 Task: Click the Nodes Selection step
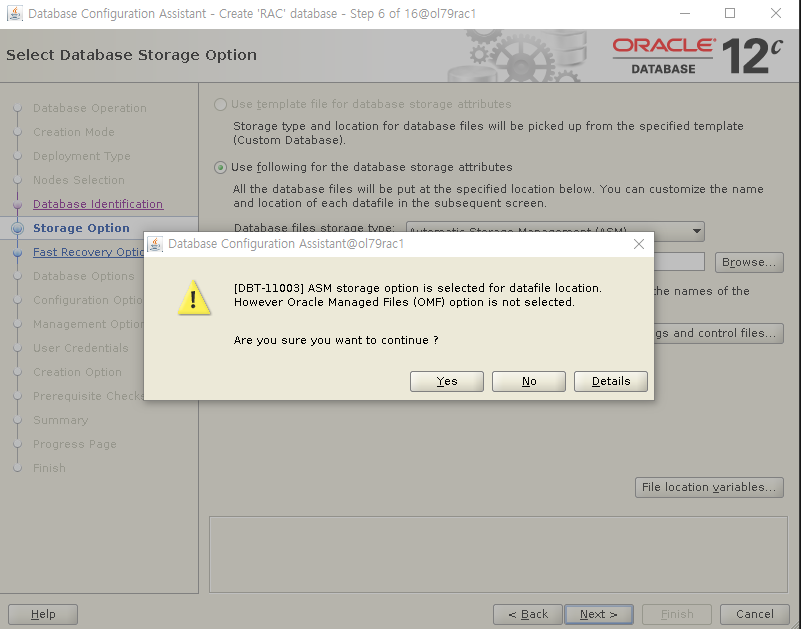(x=79, y=180)
